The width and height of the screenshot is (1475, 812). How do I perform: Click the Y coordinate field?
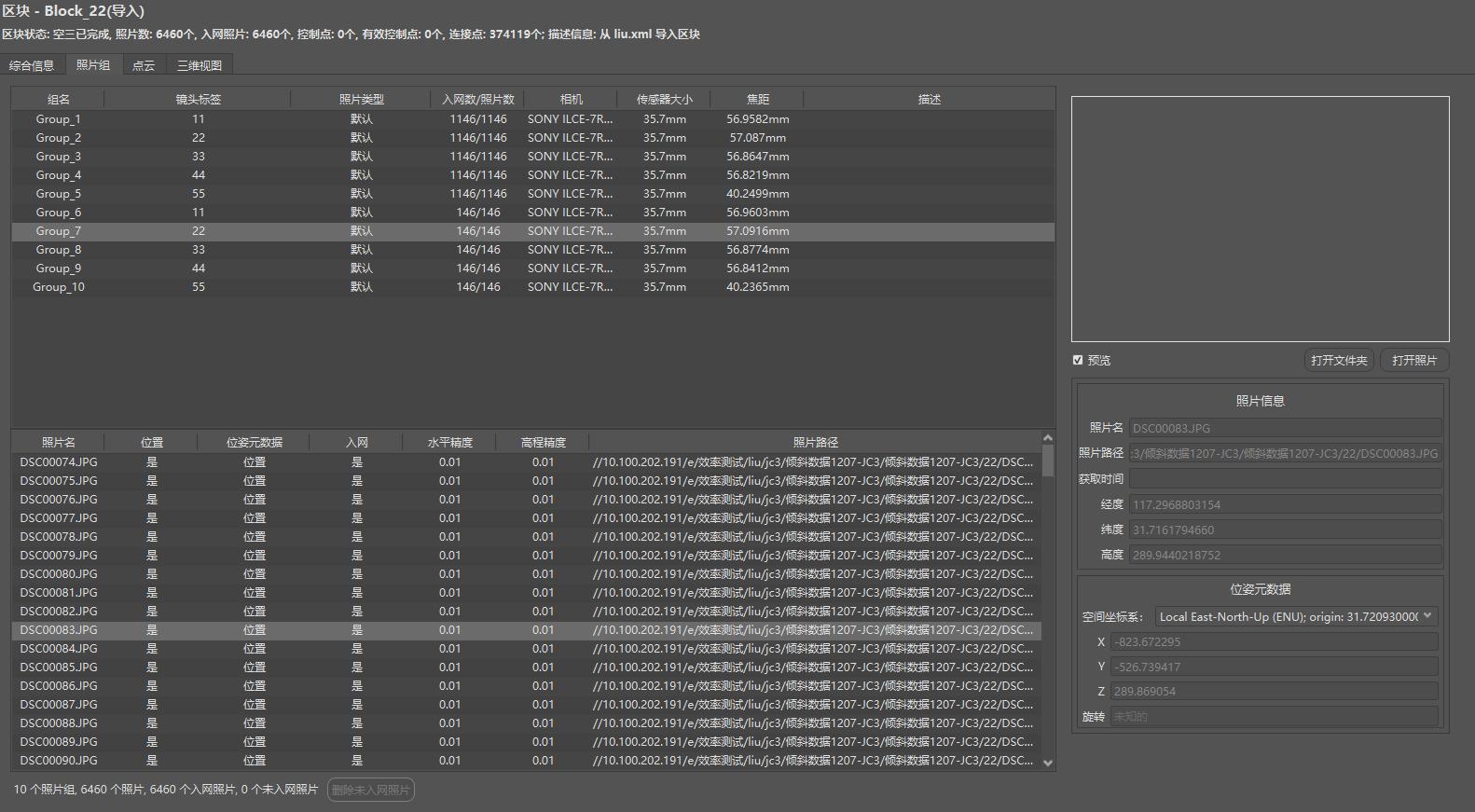pos(1274,667)
